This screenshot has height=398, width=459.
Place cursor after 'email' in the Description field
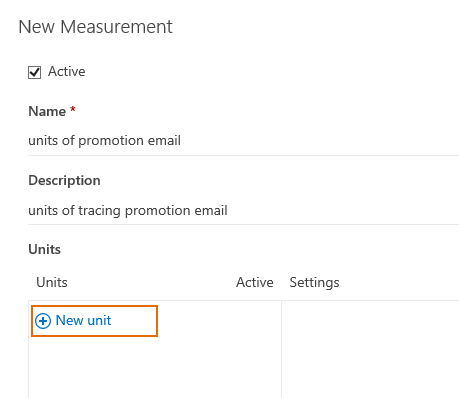(228, 211)
